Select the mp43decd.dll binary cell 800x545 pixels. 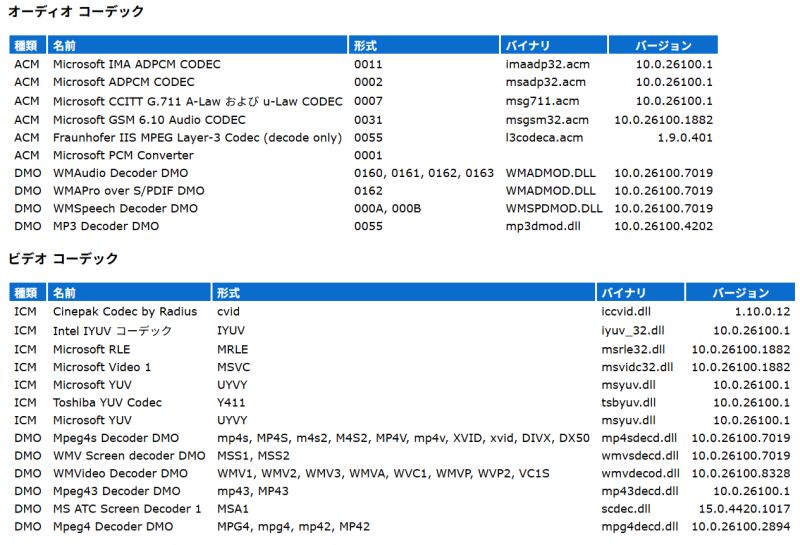click(x=640, y=491)
